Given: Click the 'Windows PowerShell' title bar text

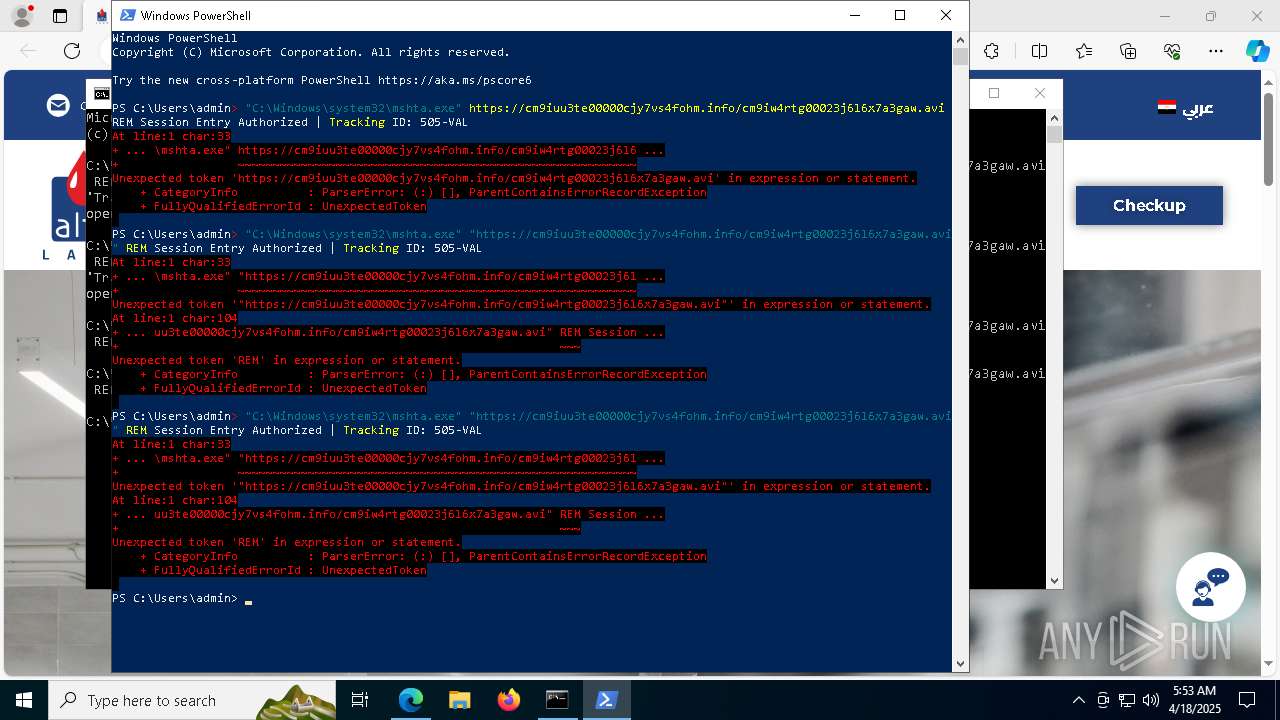Looking at the screenshot, I should click(x=196, y=16).
